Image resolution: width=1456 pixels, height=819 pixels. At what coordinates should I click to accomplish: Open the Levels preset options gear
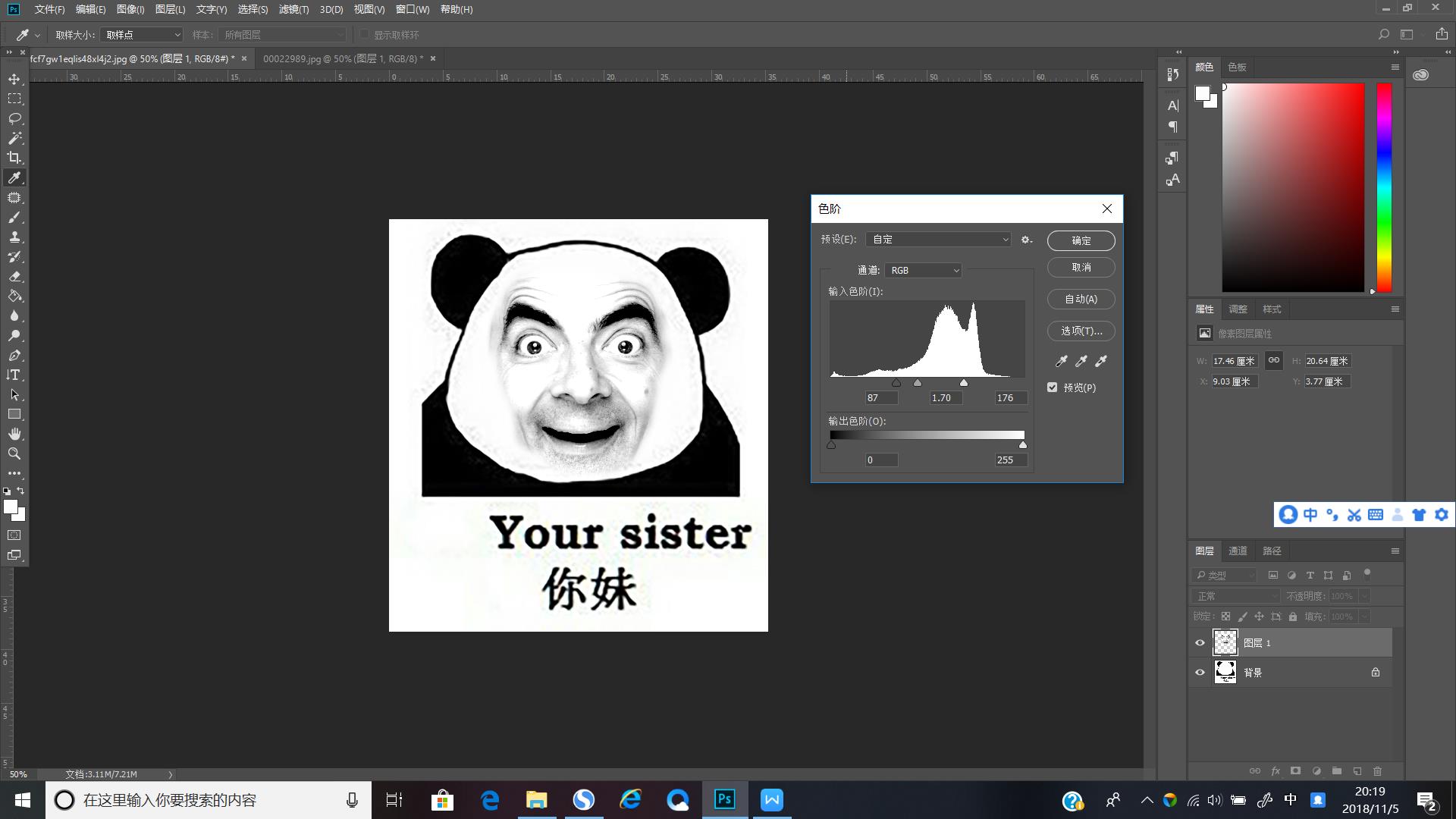pyautogui.click(x=1027, y=240)
